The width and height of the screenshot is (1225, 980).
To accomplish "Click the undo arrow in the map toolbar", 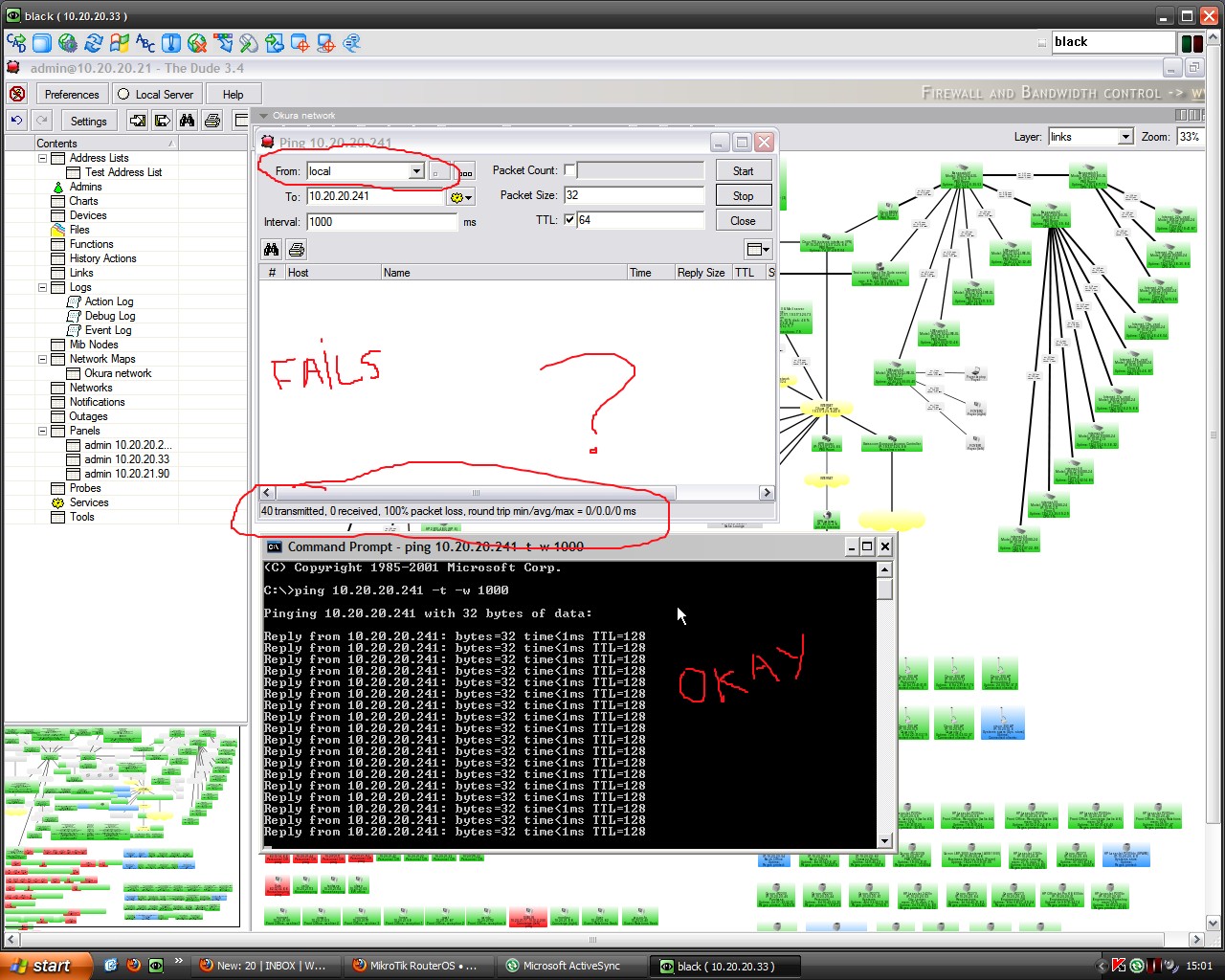I will point(16,120).
